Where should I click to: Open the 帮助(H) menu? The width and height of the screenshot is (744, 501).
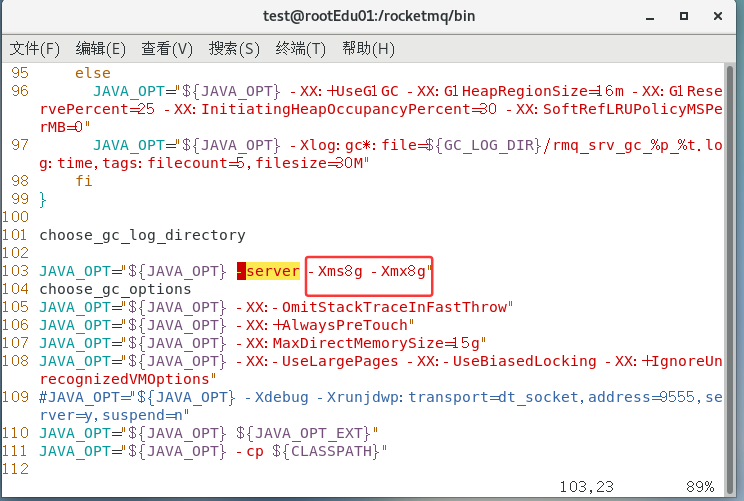click(368, 48)
